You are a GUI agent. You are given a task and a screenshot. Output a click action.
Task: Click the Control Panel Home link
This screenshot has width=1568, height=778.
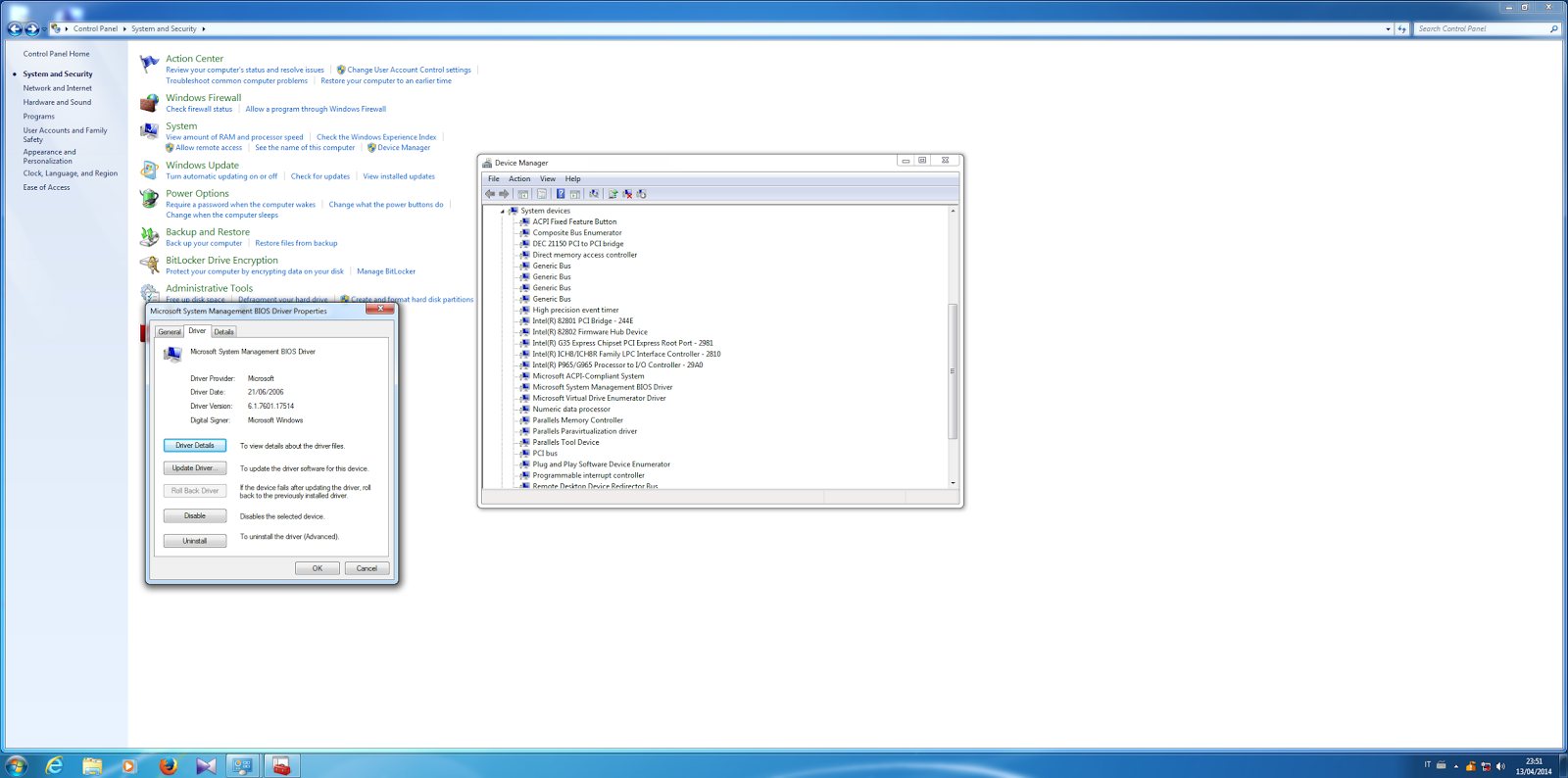click(x=56, y=54)
